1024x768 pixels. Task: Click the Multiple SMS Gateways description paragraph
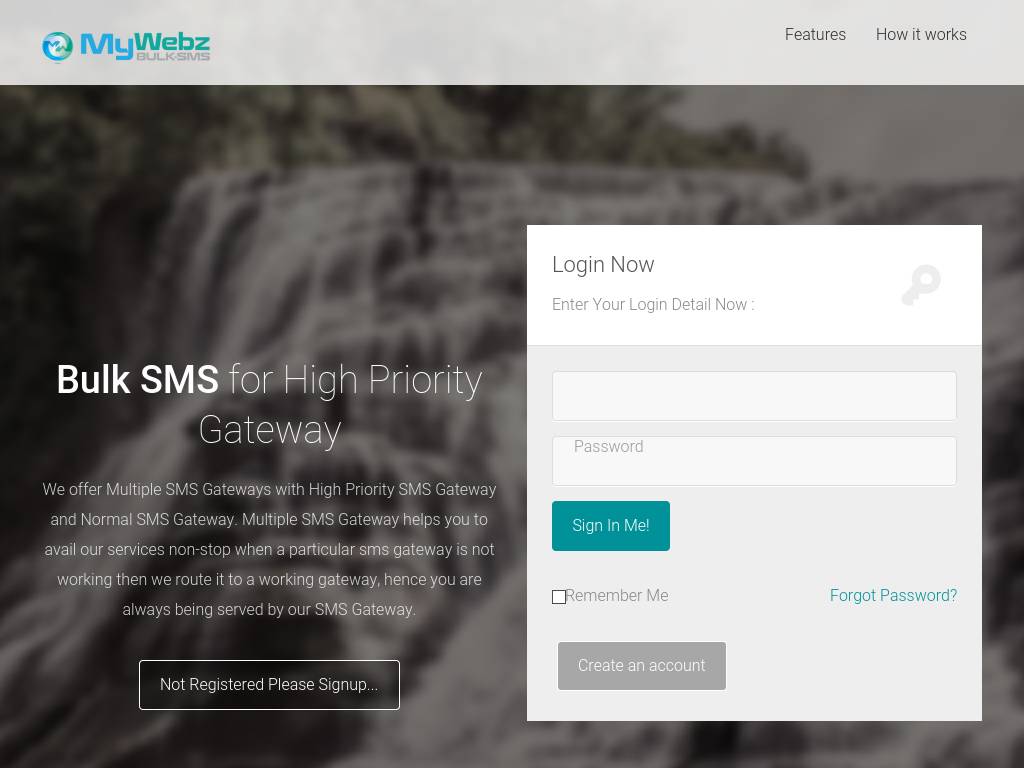pyautogui.click(x=269, y=549)
